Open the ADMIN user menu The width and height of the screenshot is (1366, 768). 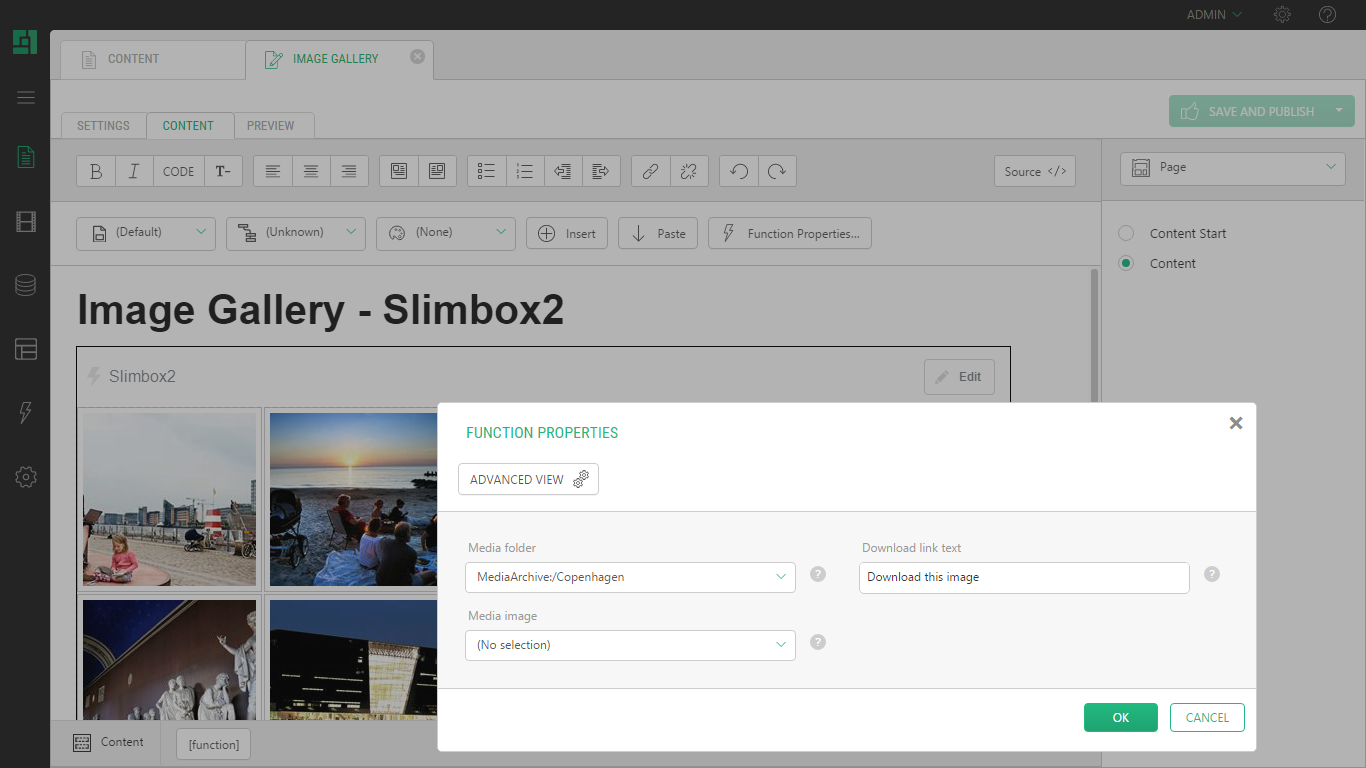(x=1214, y=15)
